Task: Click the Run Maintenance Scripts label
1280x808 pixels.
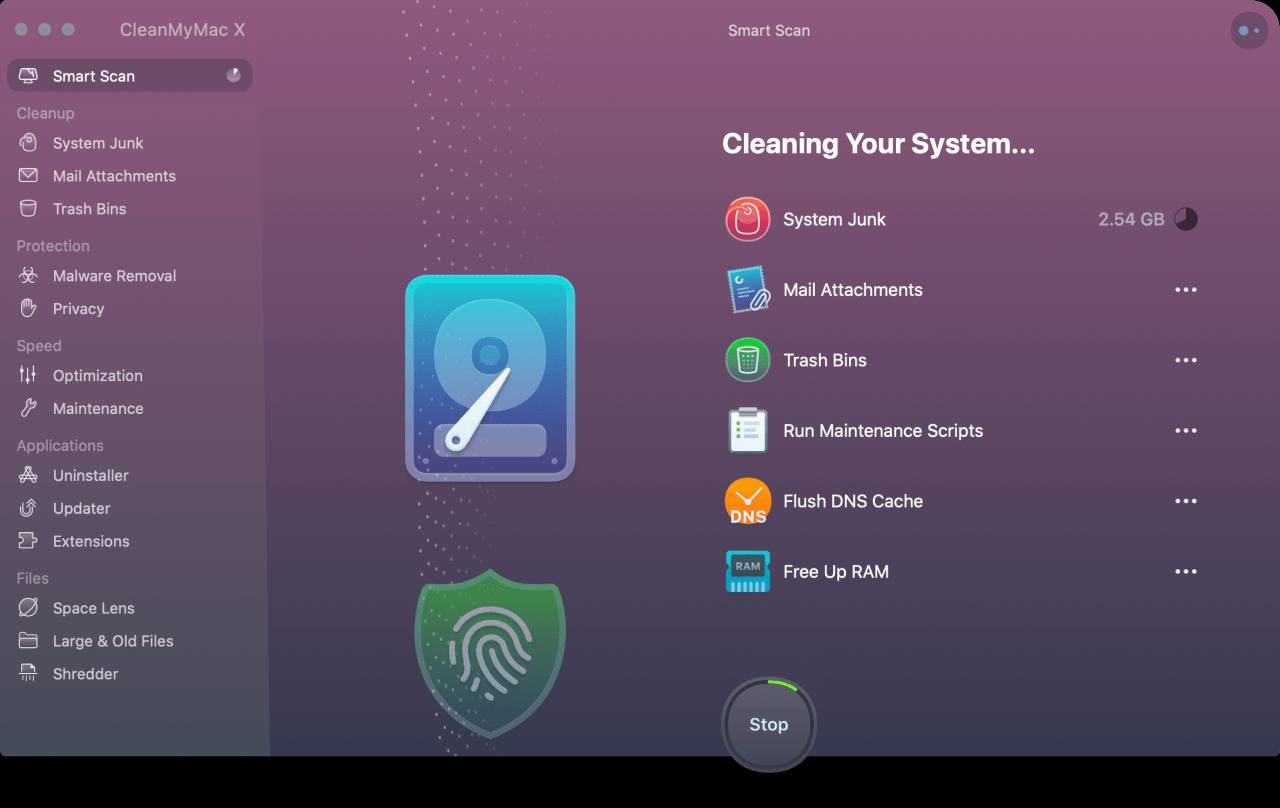Action: click(x=883, y=431)
